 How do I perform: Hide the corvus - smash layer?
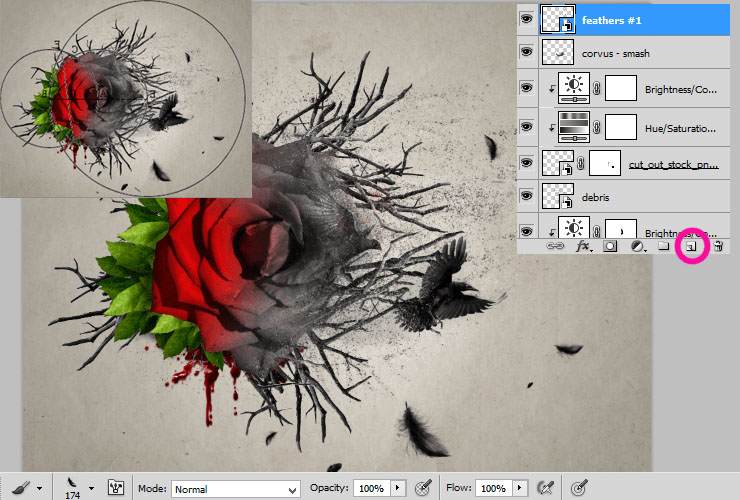[x=527, y=53]
